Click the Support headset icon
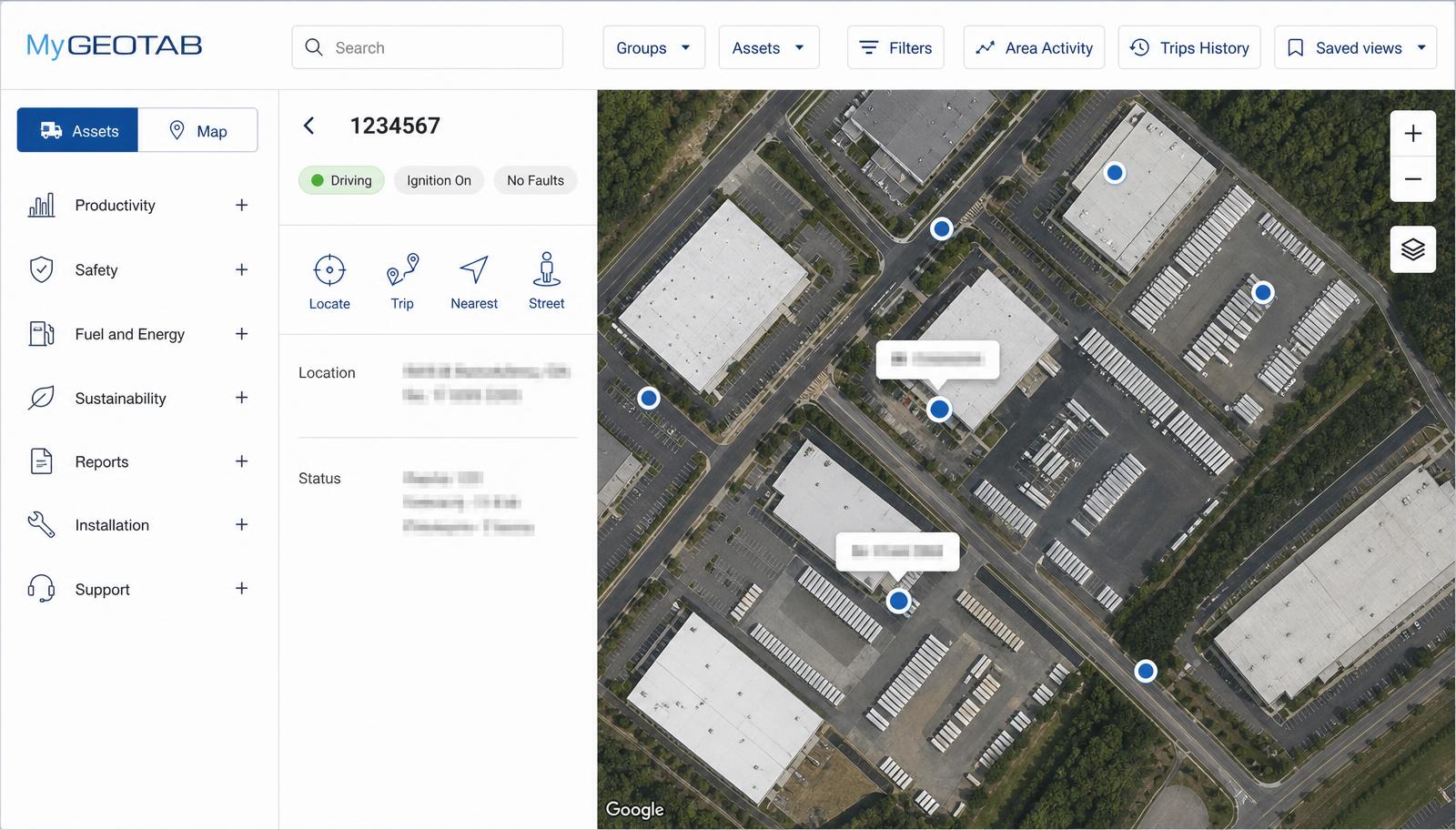The height and width of the screenshot is (830, 1456). pos(41,589)
